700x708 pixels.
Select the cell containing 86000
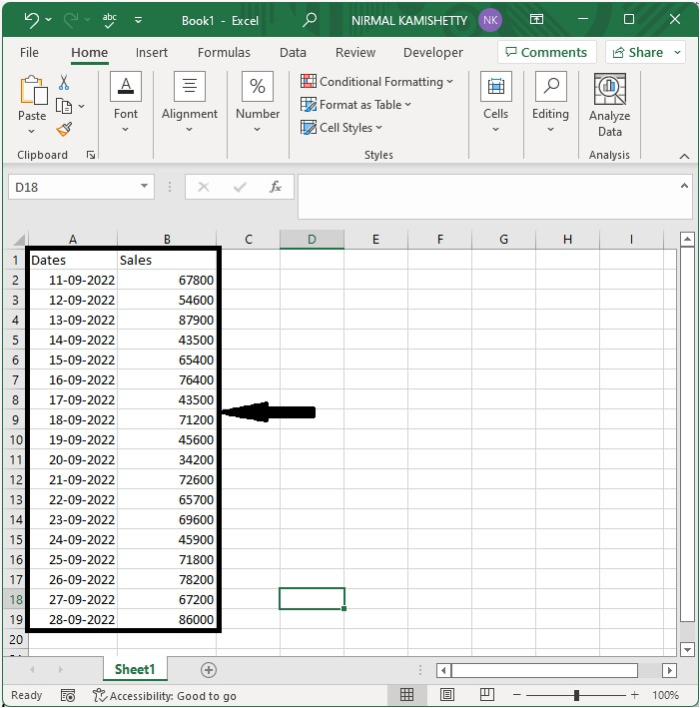tap(167, 620)
